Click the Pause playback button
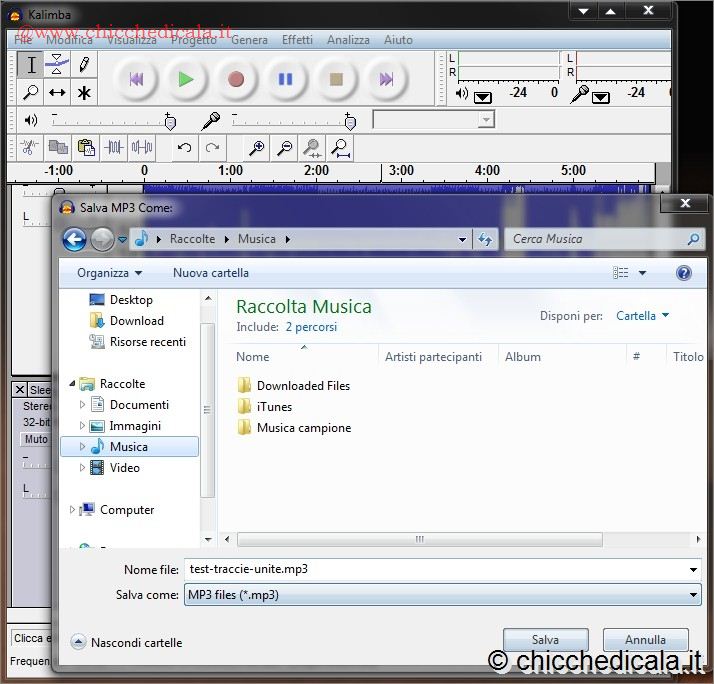Screen dimensions: 714x684 tap(286, 79)
